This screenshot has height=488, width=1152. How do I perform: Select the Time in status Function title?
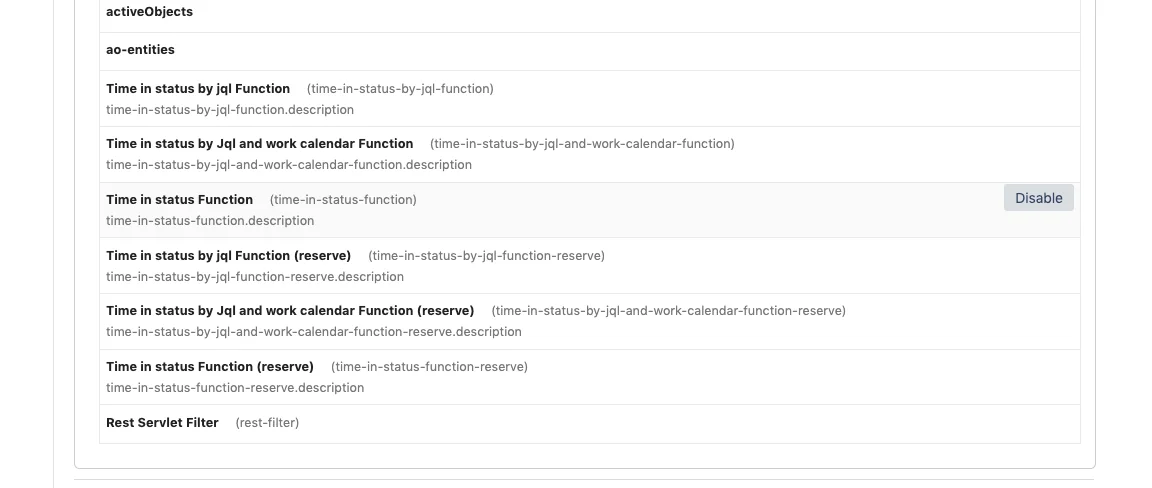point(179,200)
